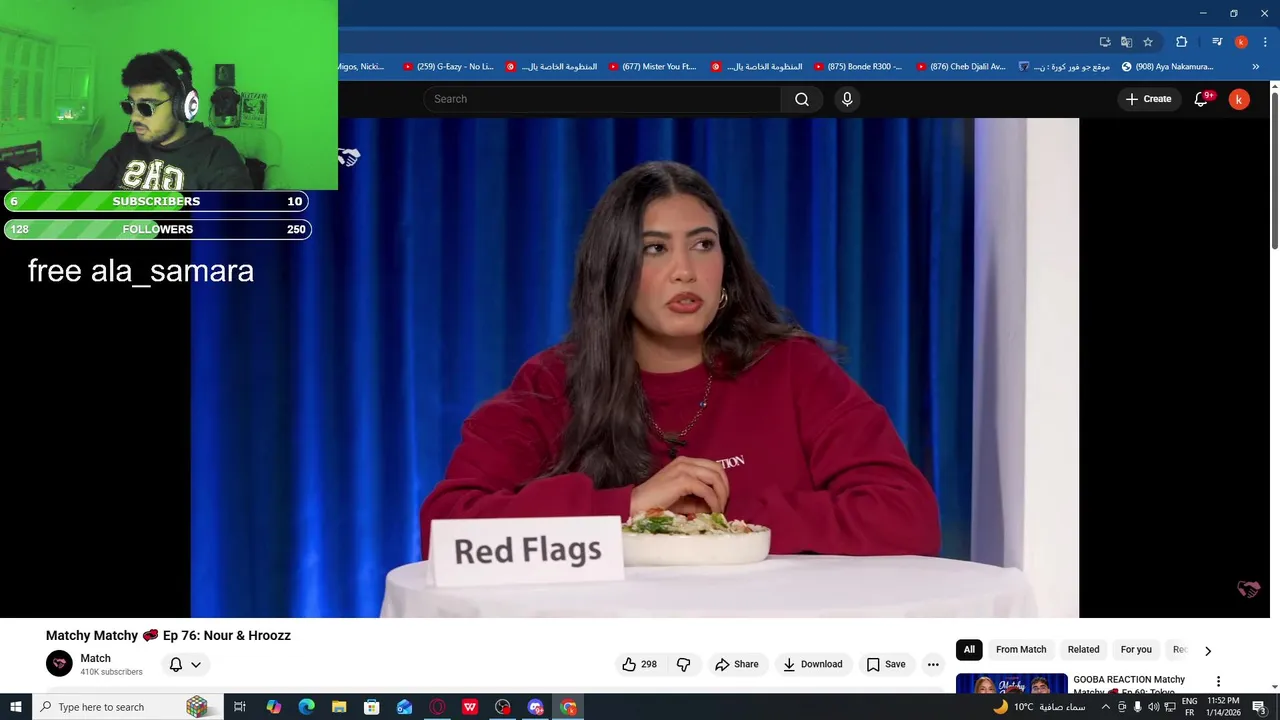The height and width of the screenshot is (720, 1280).
Task: Share the video via Share button
Action: click(x=736, y=664)
